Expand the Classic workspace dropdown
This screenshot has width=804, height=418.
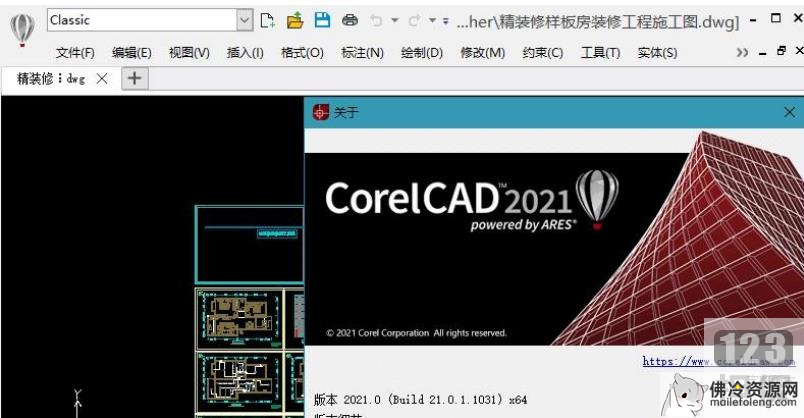click(245, 20)
